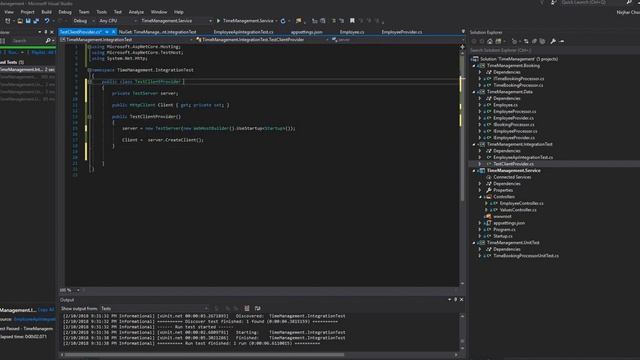Open the Project menu
This screenshot has width=640, height=360.
[x=27, y=12]
